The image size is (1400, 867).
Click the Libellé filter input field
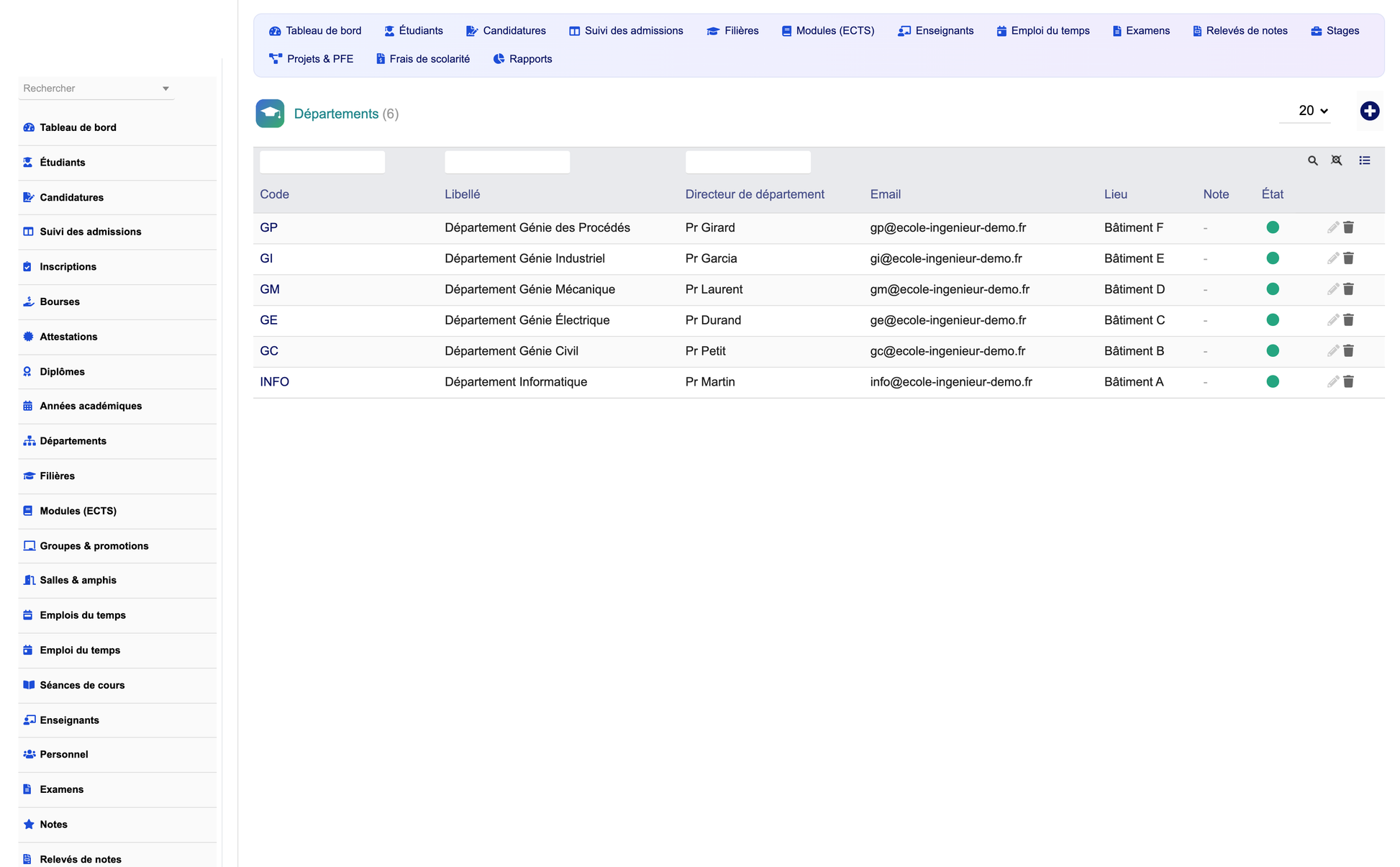[507, 162]
